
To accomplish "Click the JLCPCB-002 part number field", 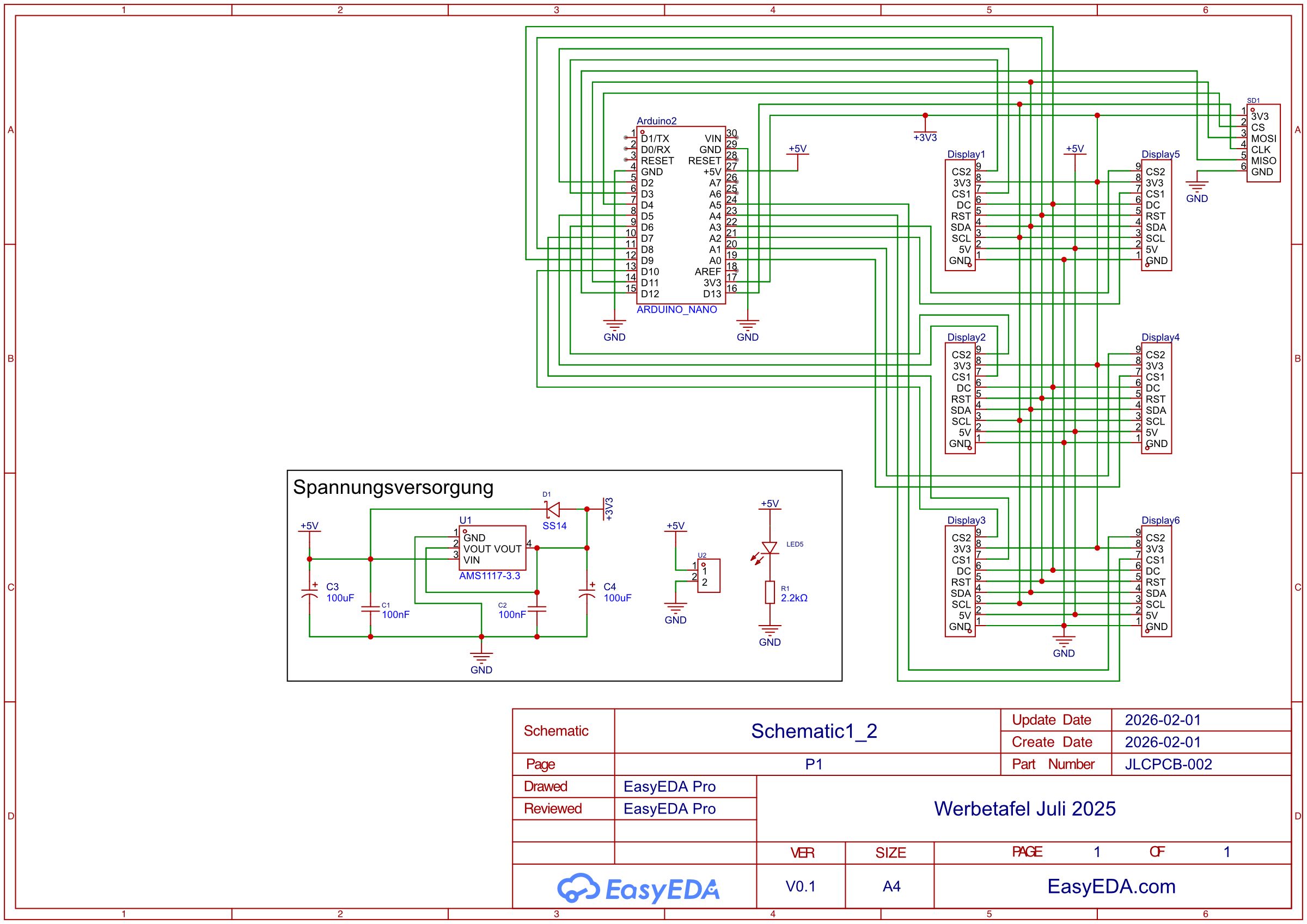I will 1168,764.
